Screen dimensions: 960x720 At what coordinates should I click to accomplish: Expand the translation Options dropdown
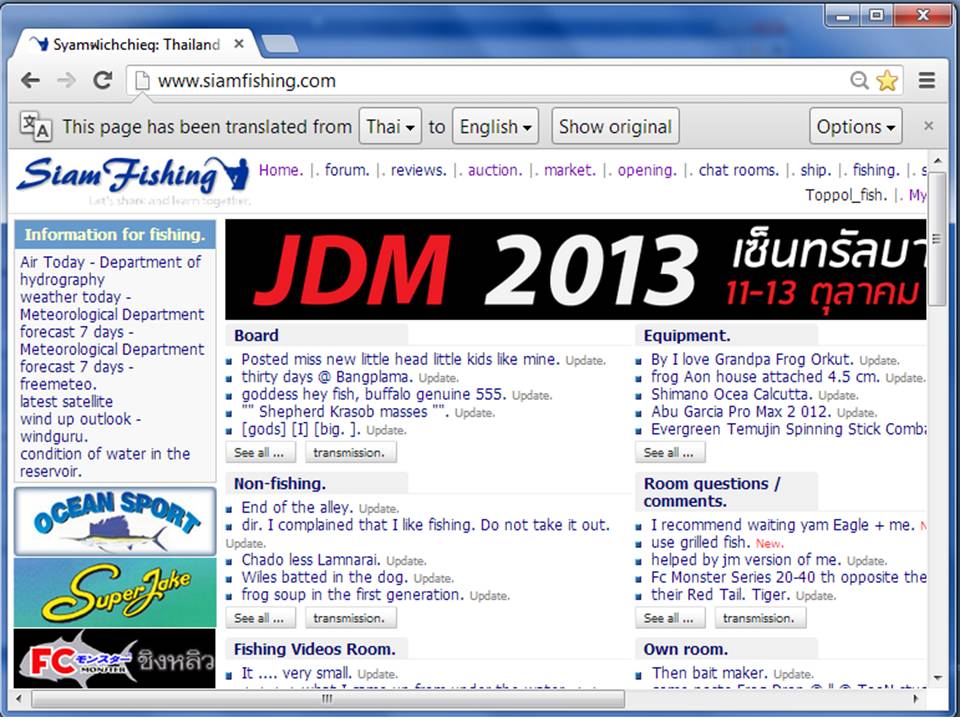(855, 127)
